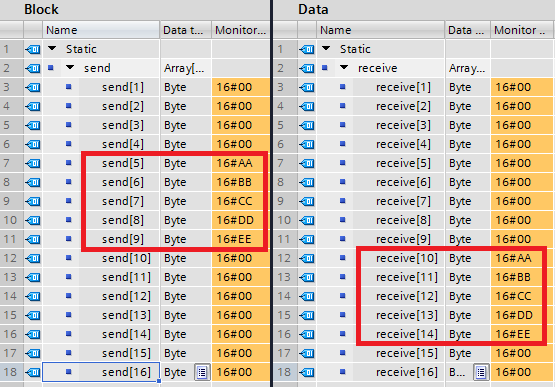This screenshot has height=387, width=555.
Task: Click the tag icon of Data Static row
Action: tap(307, 49)
